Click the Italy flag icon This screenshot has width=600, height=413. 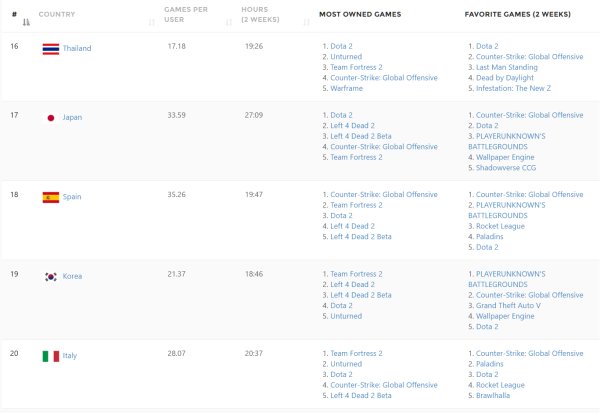[51, 356]
